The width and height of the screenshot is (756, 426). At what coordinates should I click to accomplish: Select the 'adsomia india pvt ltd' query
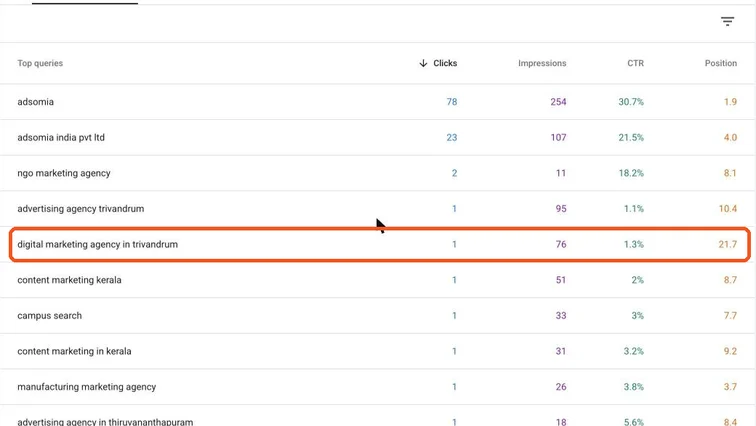pyautogui.click(x=61, y=137)
